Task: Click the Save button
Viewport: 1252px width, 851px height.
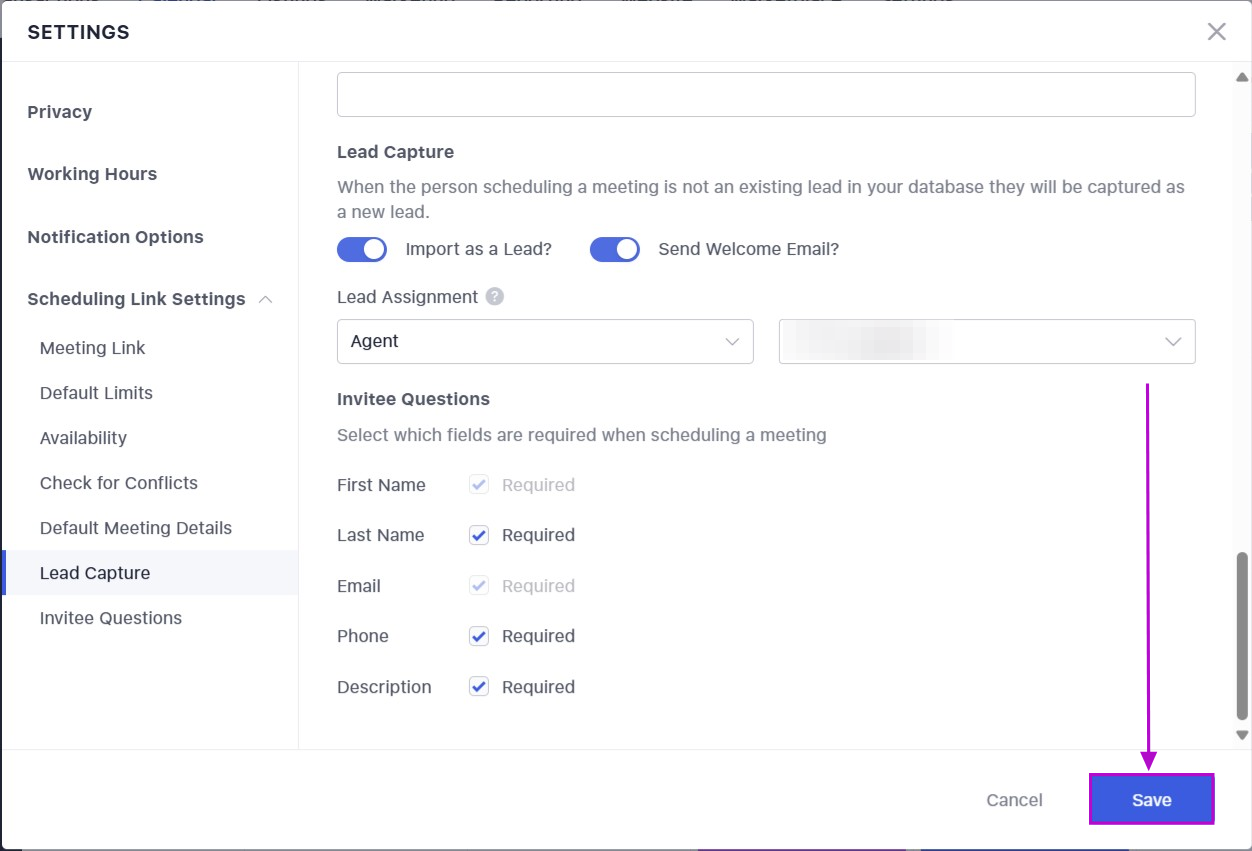Action: (x=1151, y=799)
